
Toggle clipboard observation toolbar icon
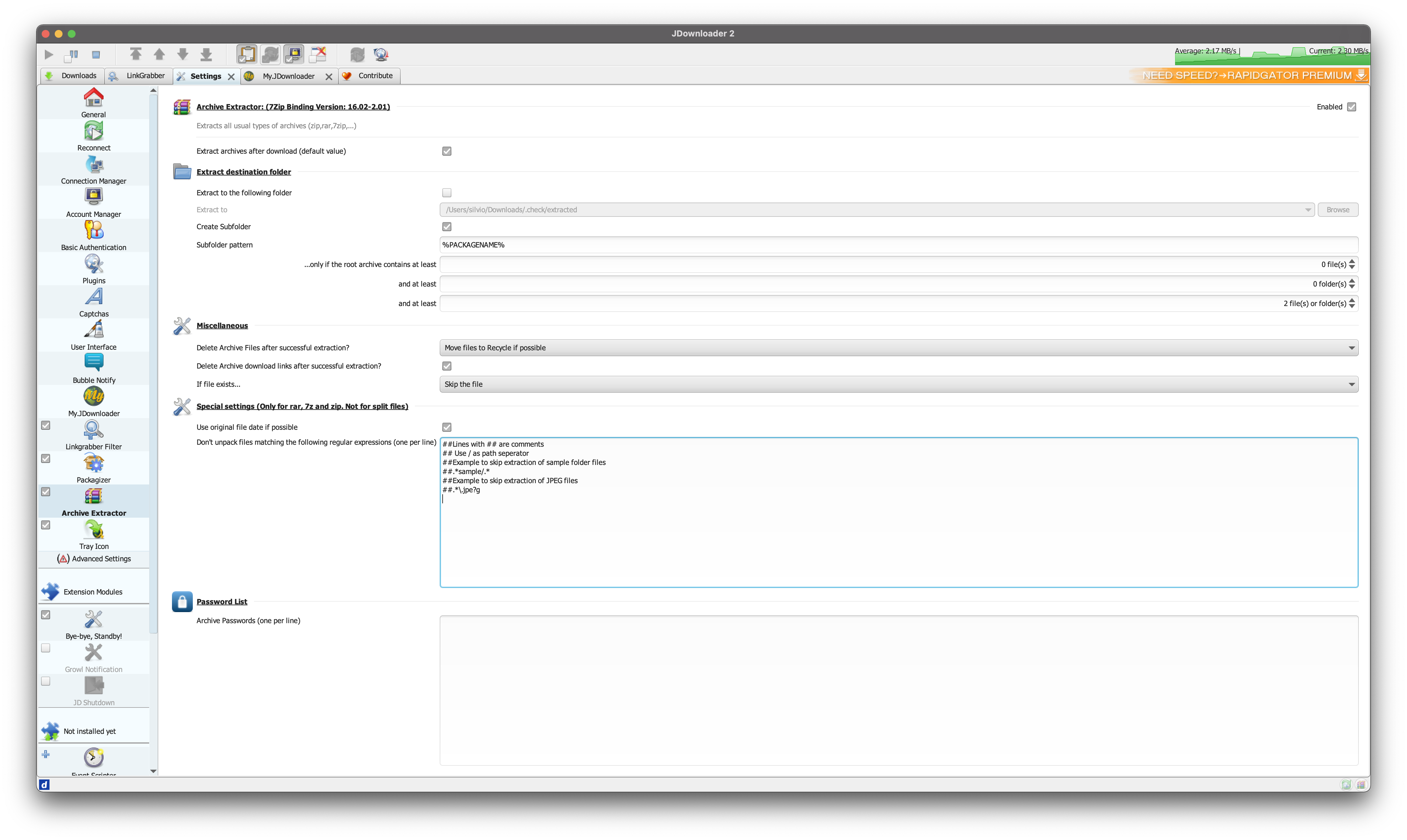247,54
